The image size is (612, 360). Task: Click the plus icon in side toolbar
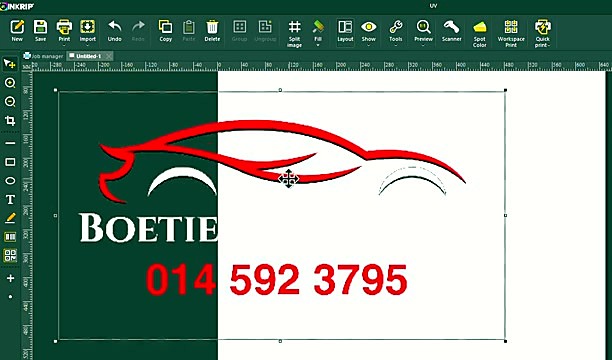coord(10,278)
